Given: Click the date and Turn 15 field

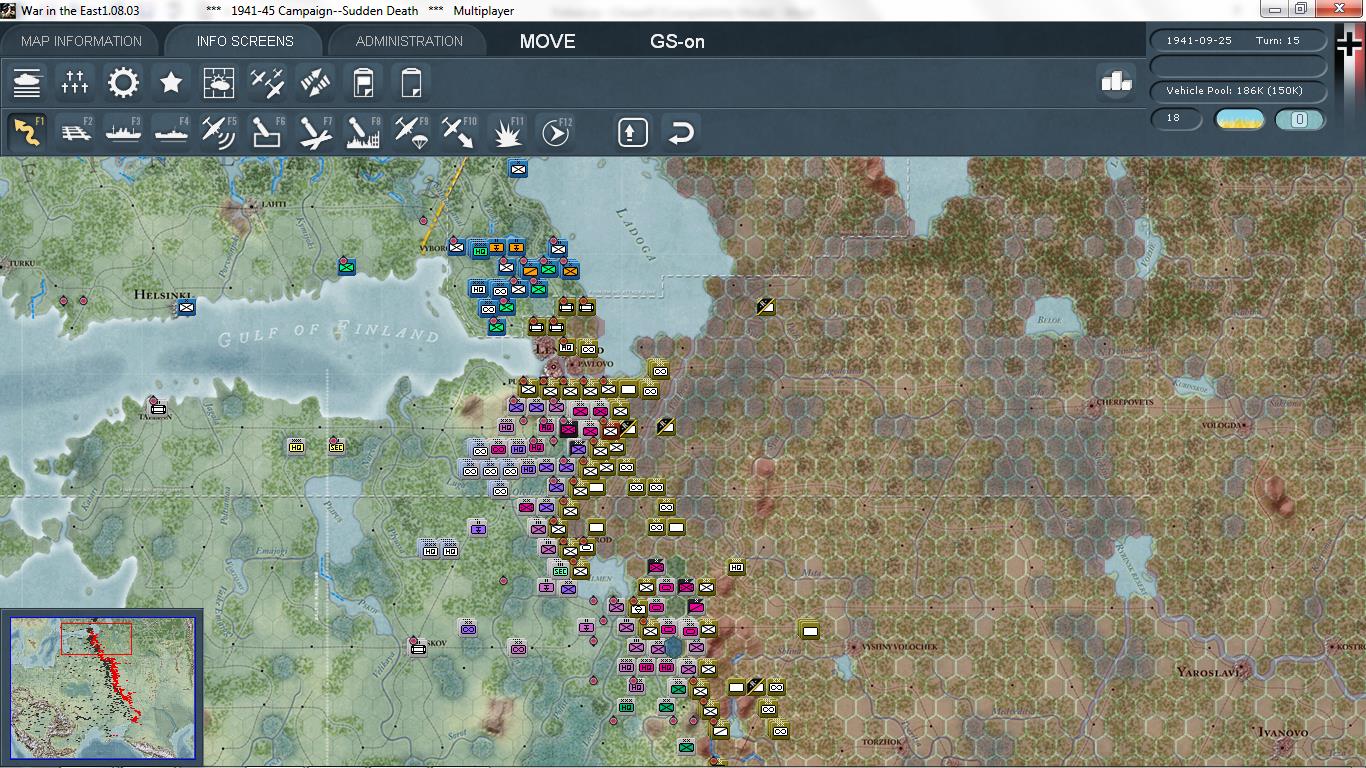Looking at the screenshot, I should pos(1240,41).
